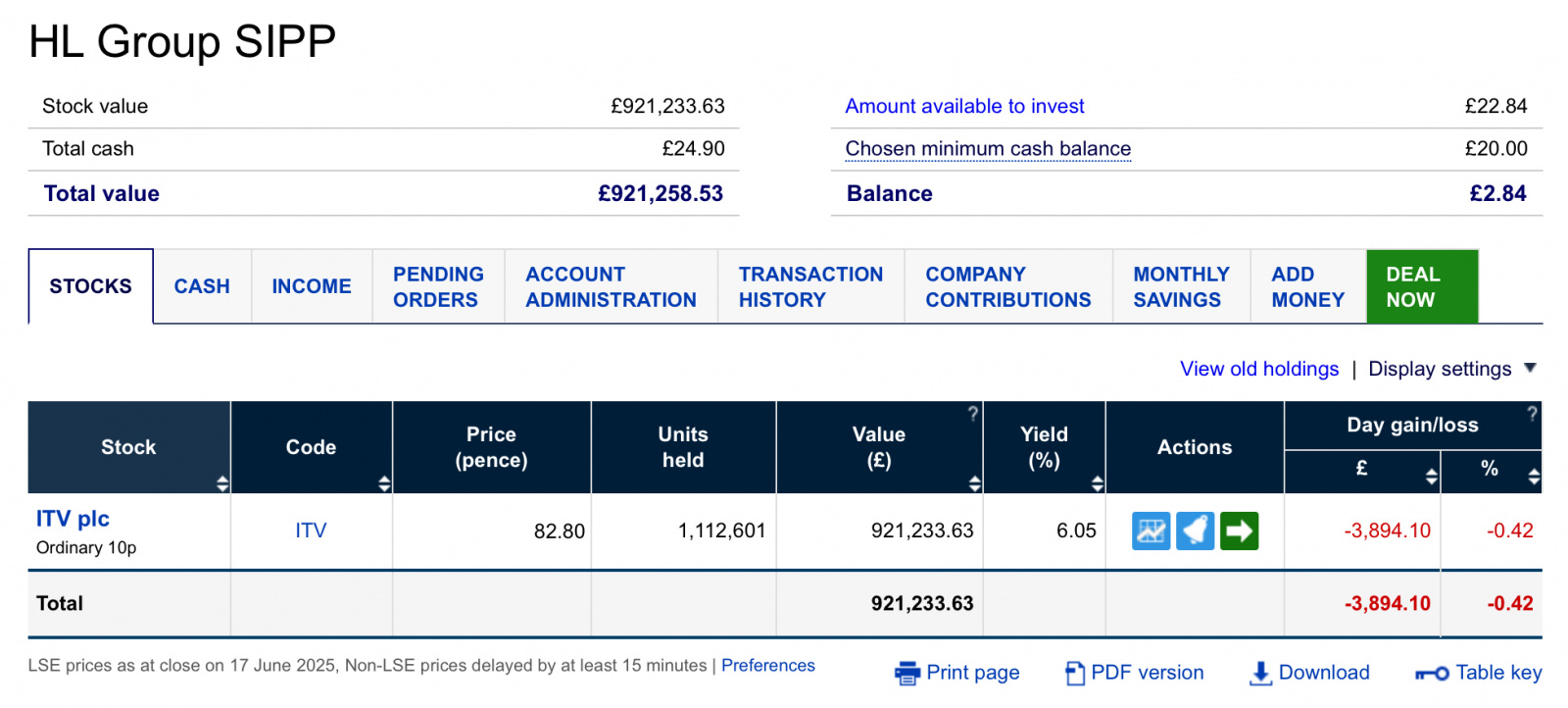Viewport: 1568px width, 708px height.
Task: Click the Print page link text
Action: click(972, 673)
